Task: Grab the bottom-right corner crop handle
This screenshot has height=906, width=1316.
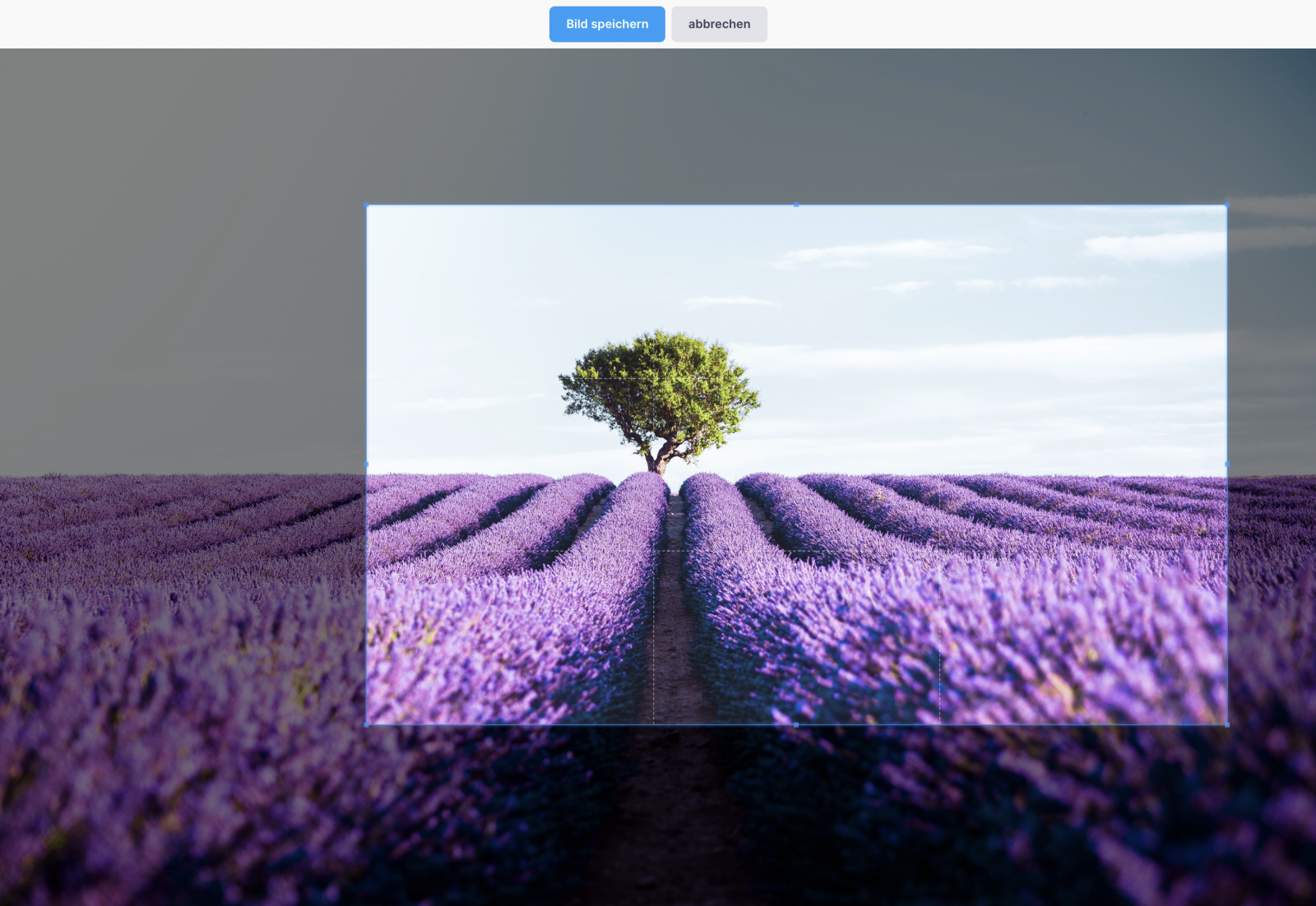Action: tap(1227, 724)
